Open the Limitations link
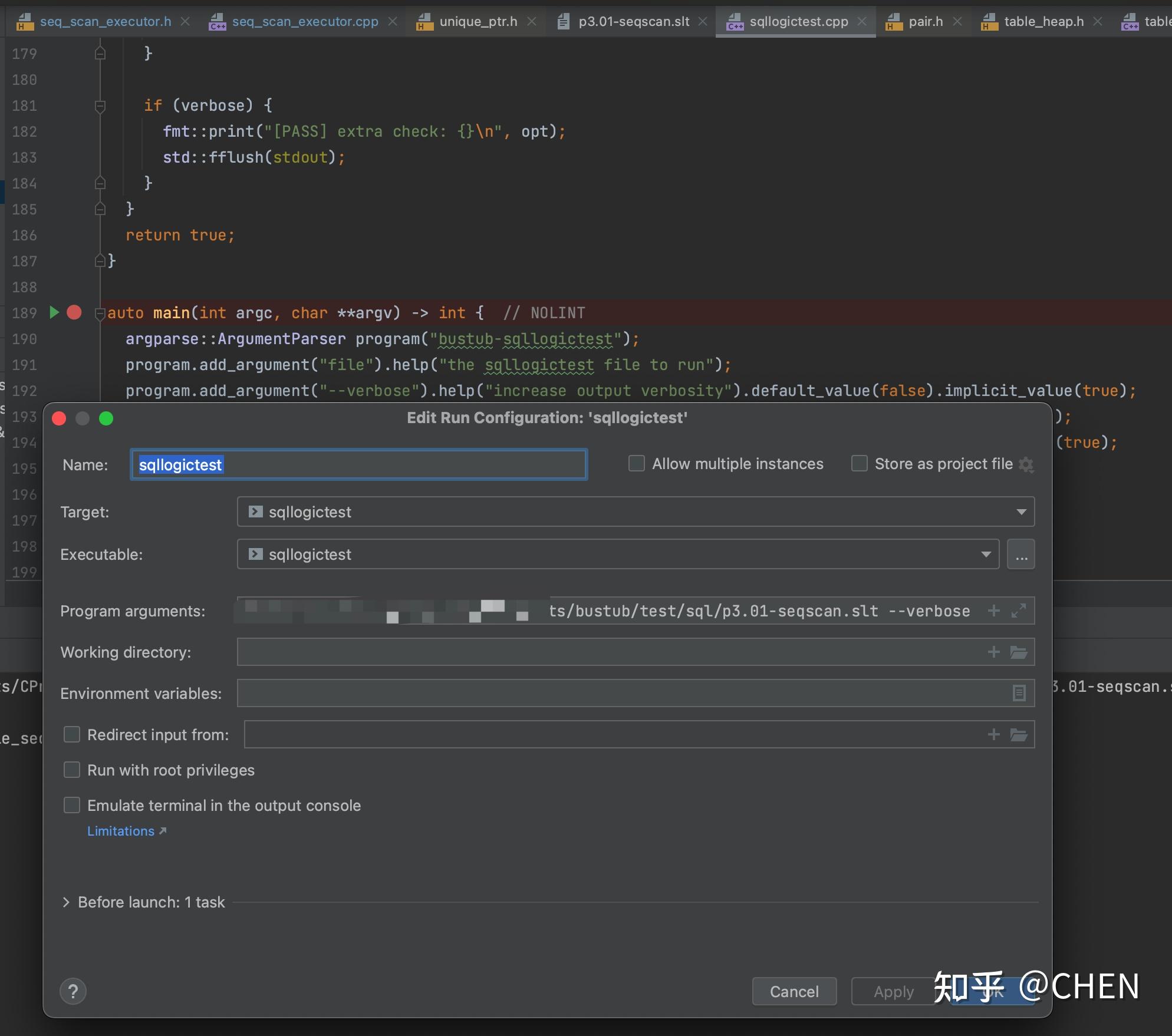Screen dimensions: 1172x1036 tap(121, 831)
